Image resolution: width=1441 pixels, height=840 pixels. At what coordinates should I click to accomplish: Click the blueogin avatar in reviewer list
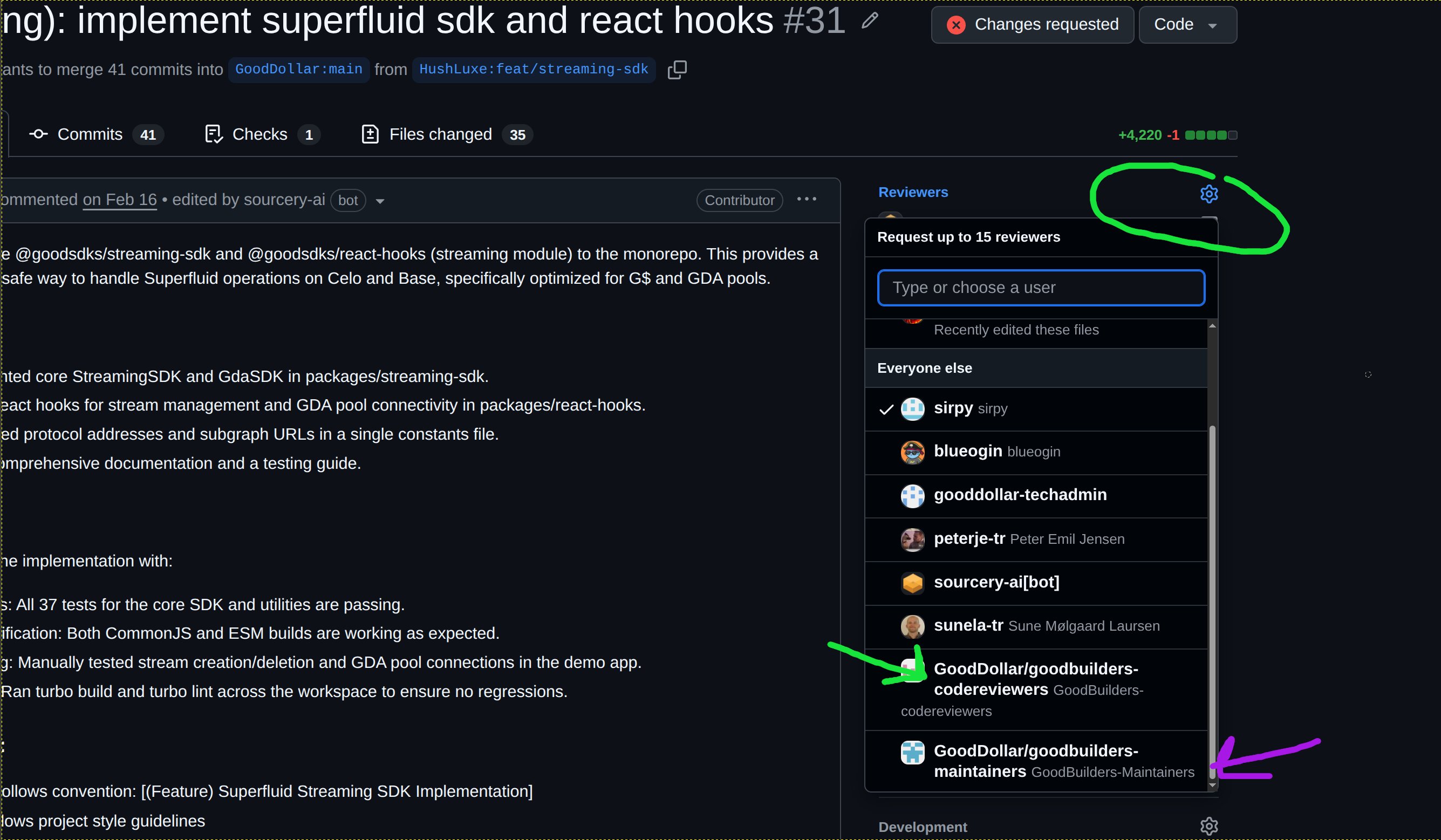coord(912,452)
